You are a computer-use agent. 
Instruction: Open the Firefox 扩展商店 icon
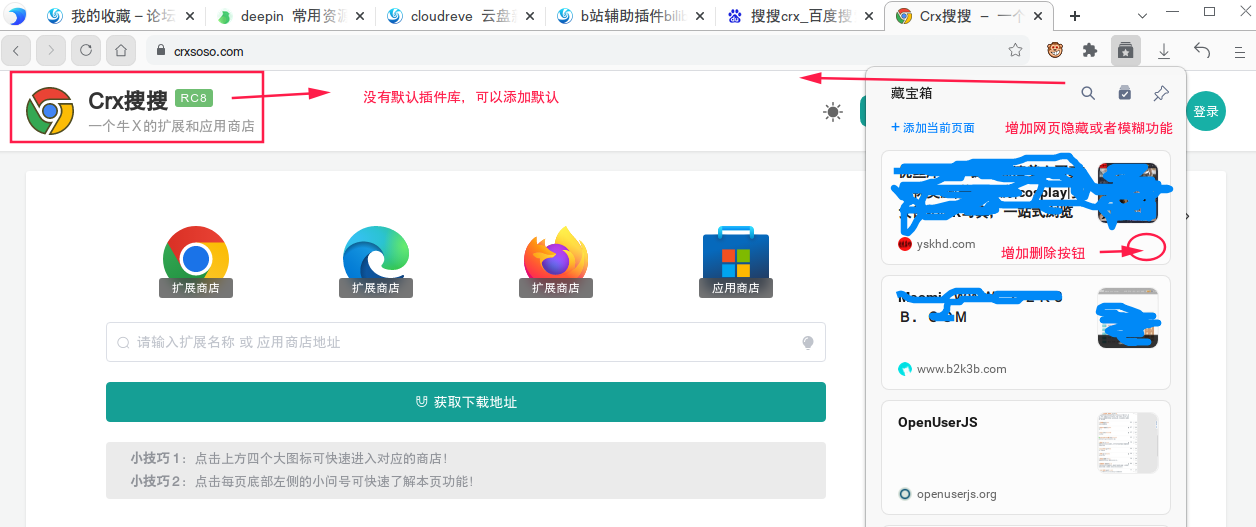coord(556,260)
